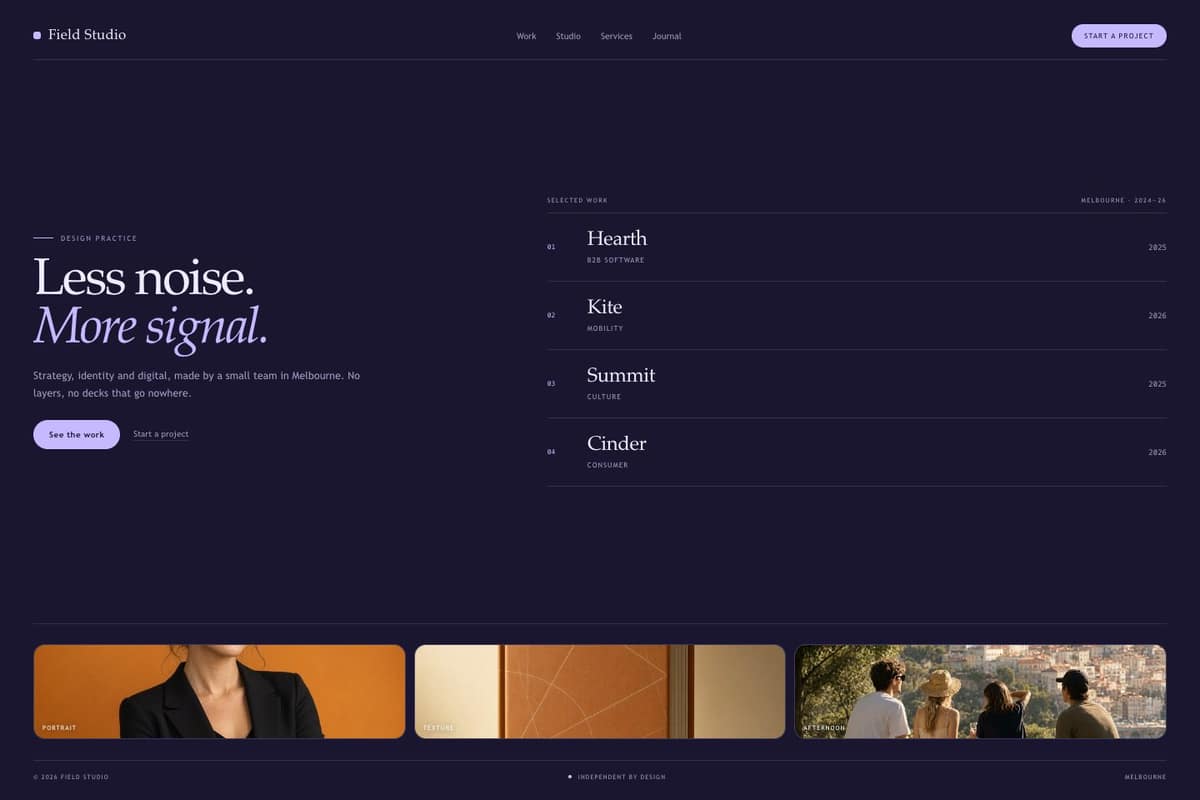Click the Texture thumbnail image

pos(600,691)
